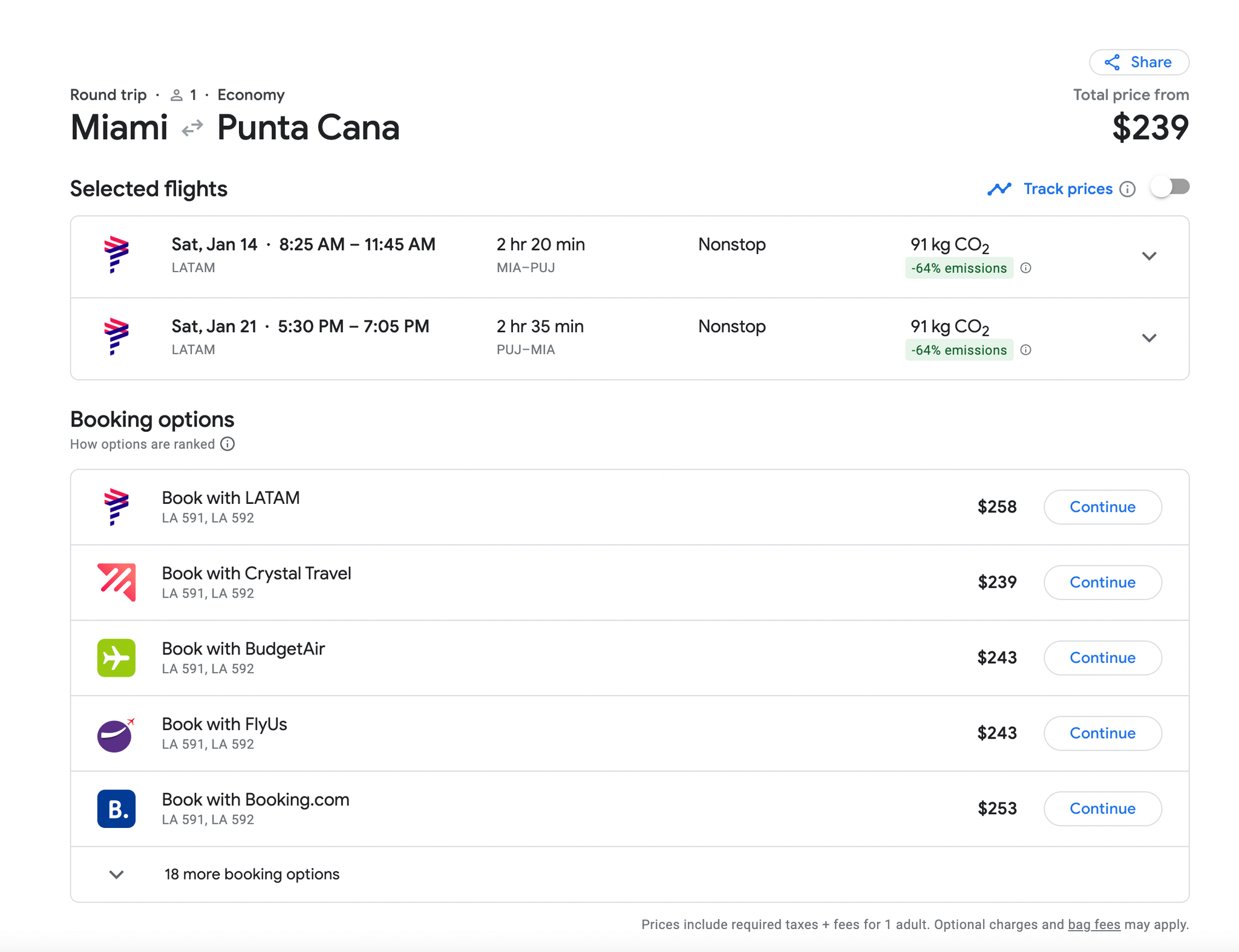Viewport: 1239px width, 952px height.
Task: Continue booking with Crystal Travel for $239
Action: [1102, 582]
